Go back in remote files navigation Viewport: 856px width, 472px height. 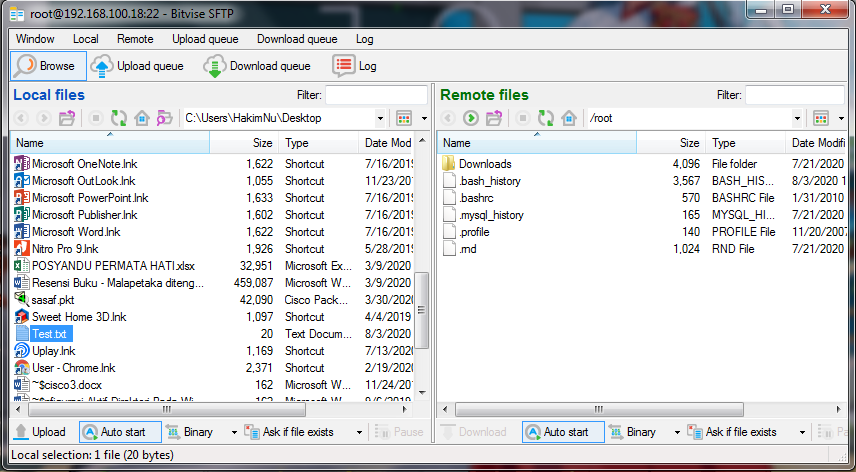tap(448, 118)
